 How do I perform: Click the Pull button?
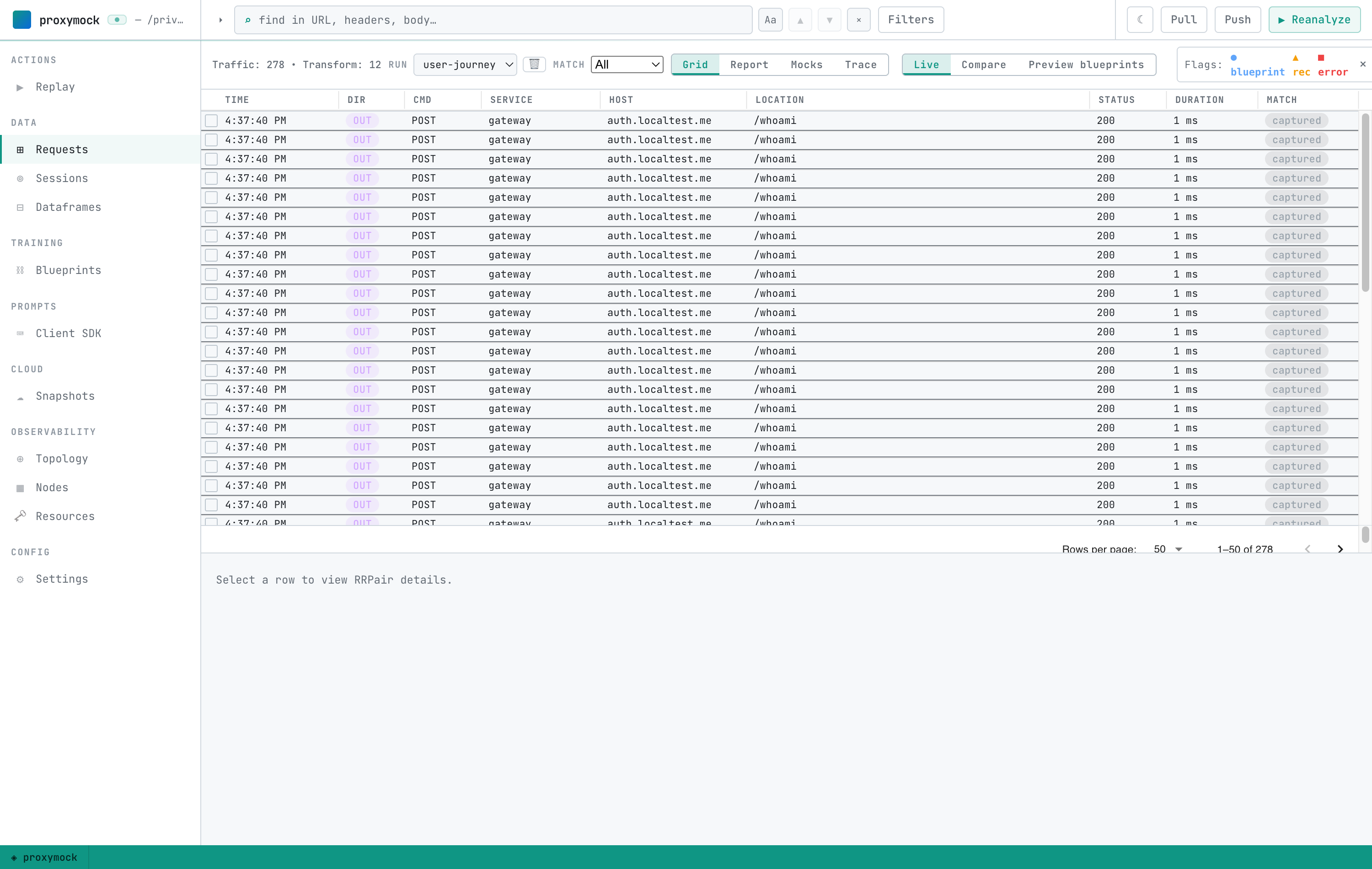[1184, 20]
